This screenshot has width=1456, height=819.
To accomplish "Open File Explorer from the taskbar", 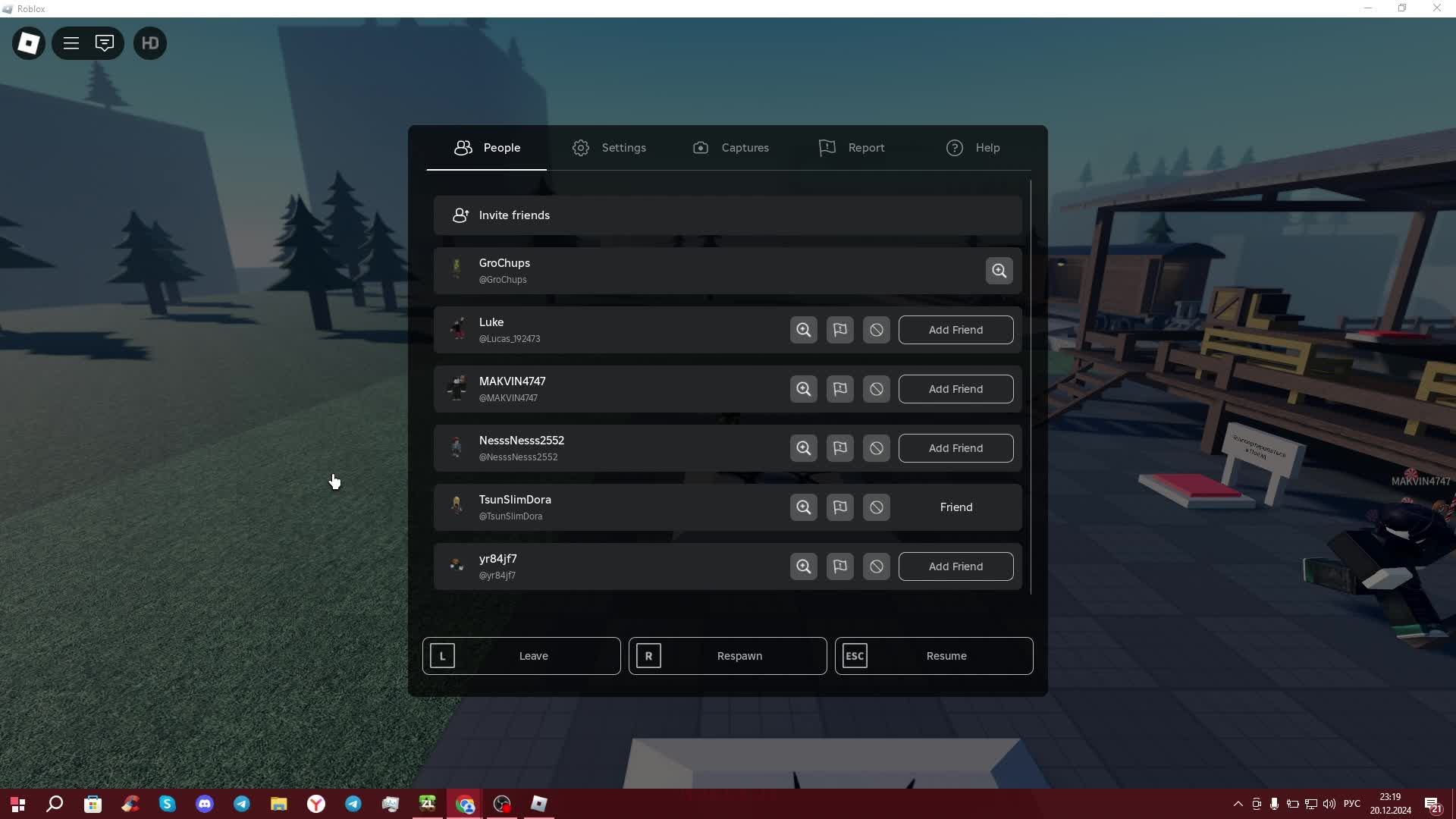I will 279,804.
